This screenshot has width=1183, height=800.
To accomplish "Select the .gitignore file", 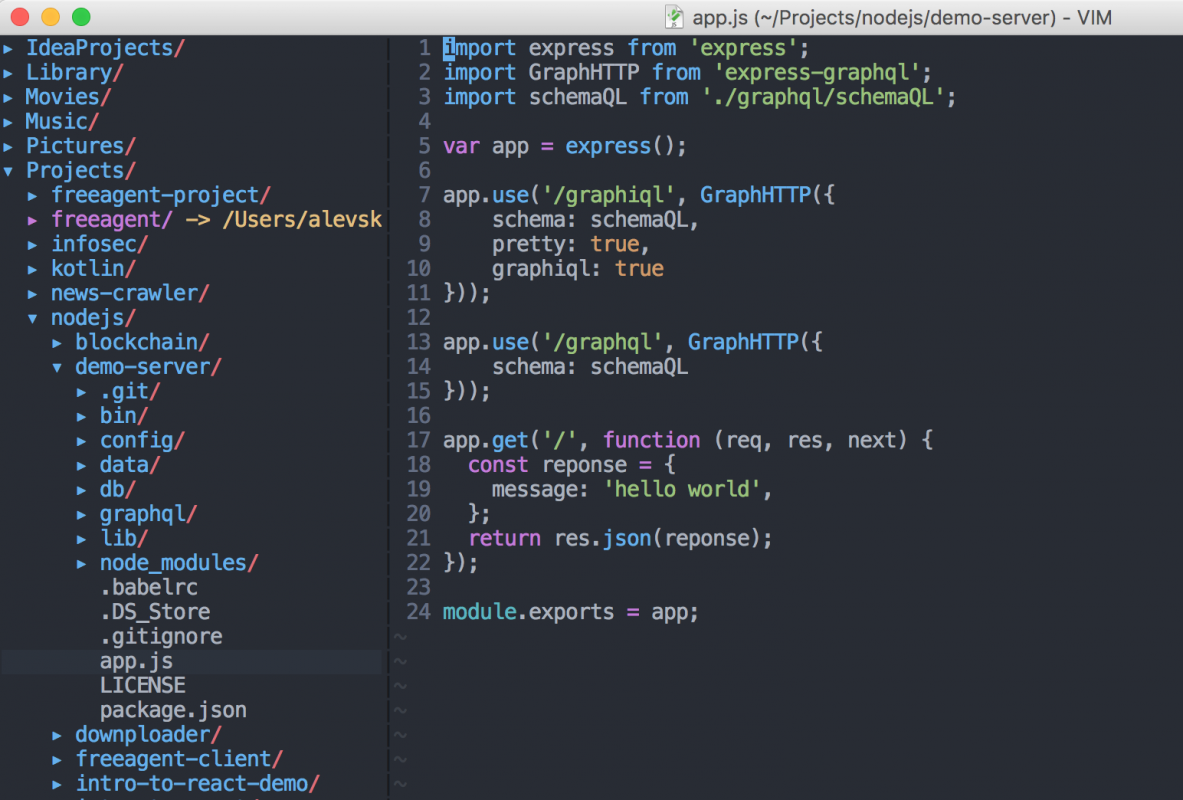I will 160,636.
